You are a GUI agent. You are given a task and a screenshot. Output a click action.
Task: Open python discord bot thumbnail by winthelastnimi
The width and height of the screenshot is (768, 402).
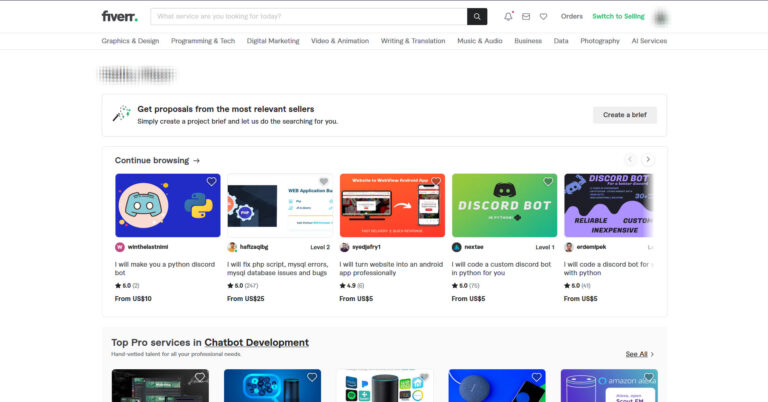(168, 205)
